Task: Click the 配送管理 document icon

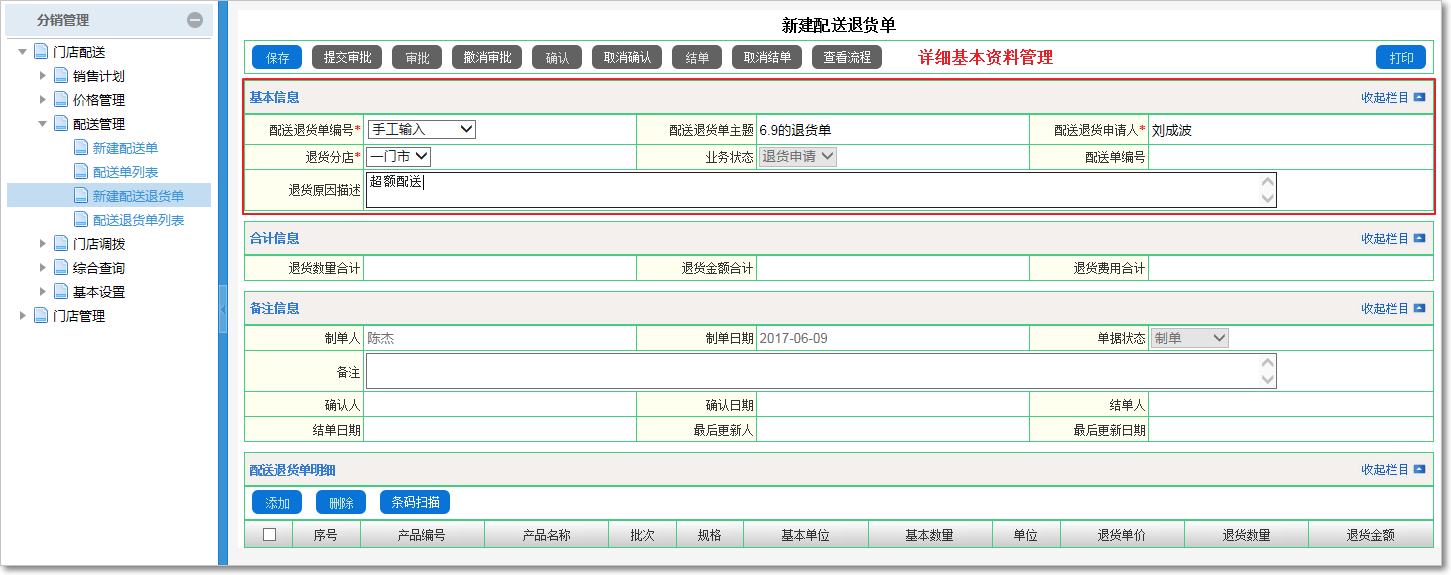Action: [x=61, y=124]
